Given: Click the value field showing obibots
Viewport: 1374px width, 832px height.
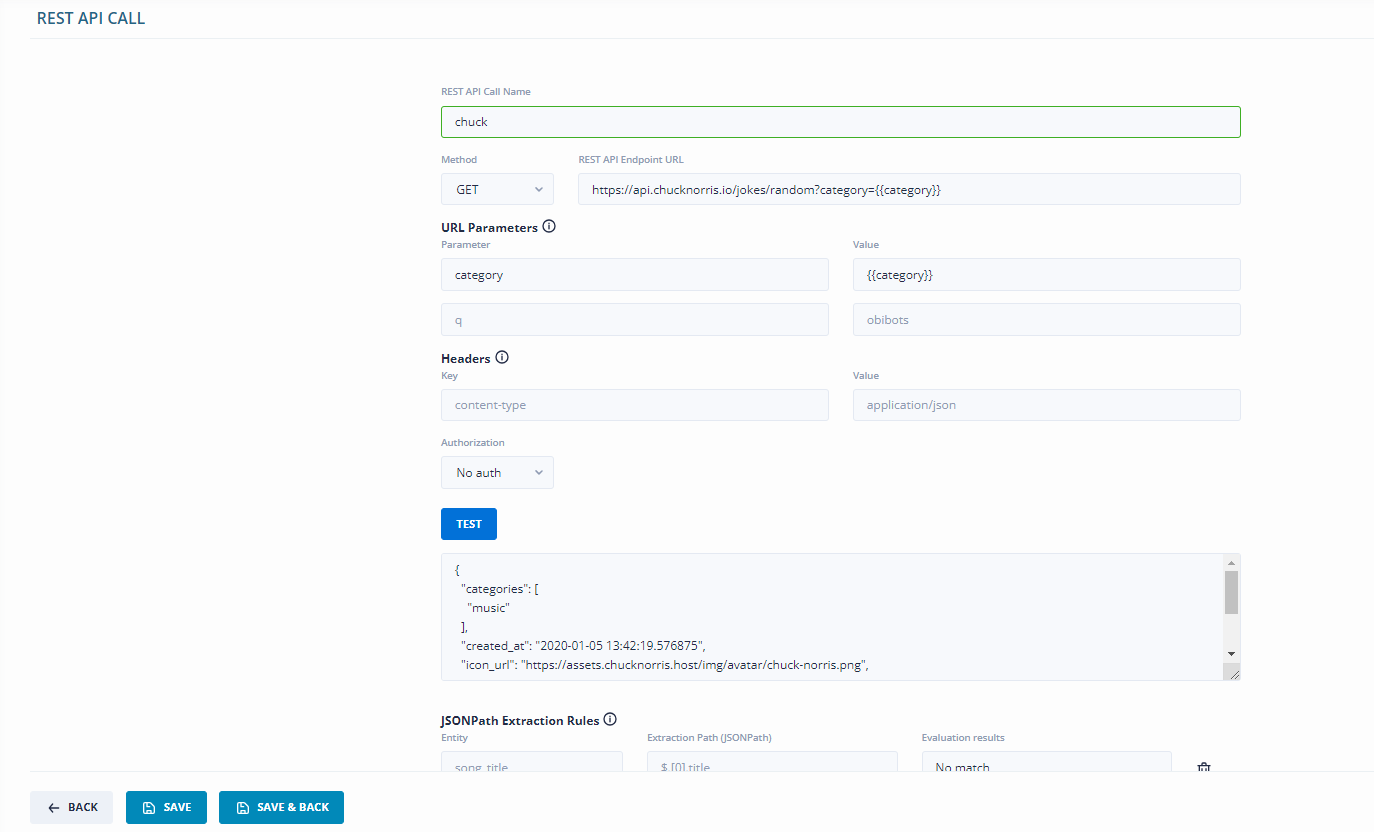Looking at the screenshot, I should point(1047,319).
